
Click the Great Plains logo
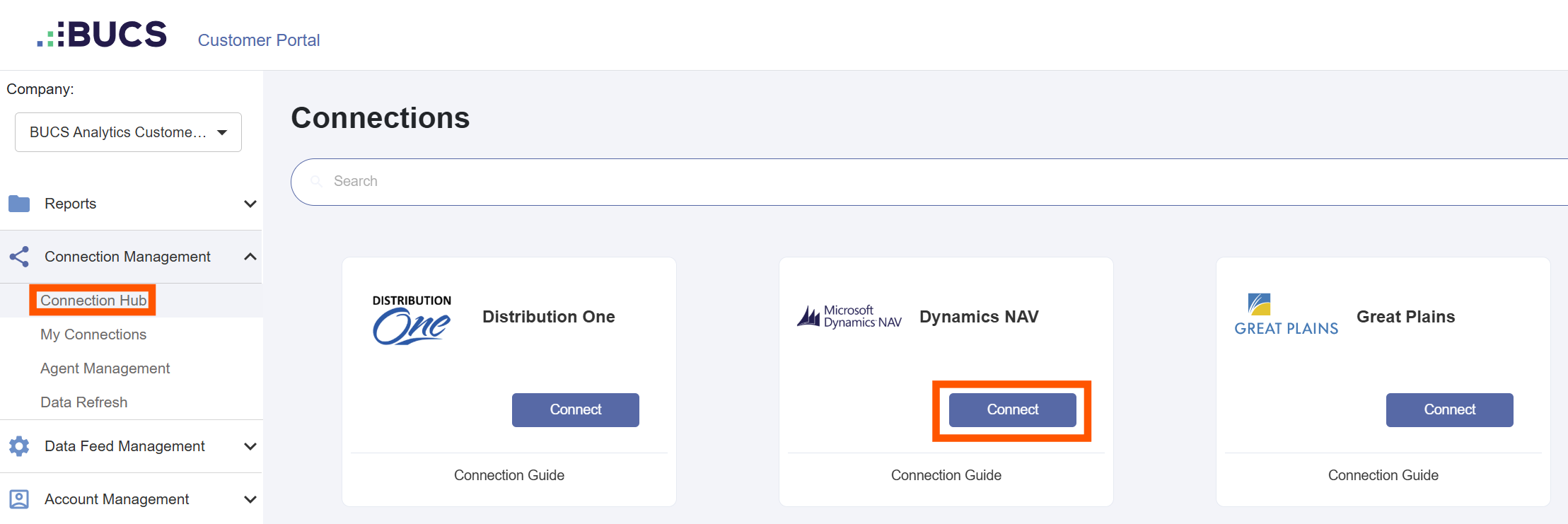pyautogui.click(x=1287, y=315)
